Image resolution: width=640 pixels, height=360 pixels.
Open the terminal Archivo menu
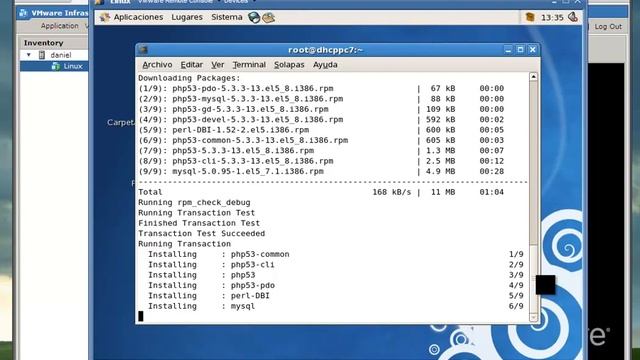[x=157, y=64]
